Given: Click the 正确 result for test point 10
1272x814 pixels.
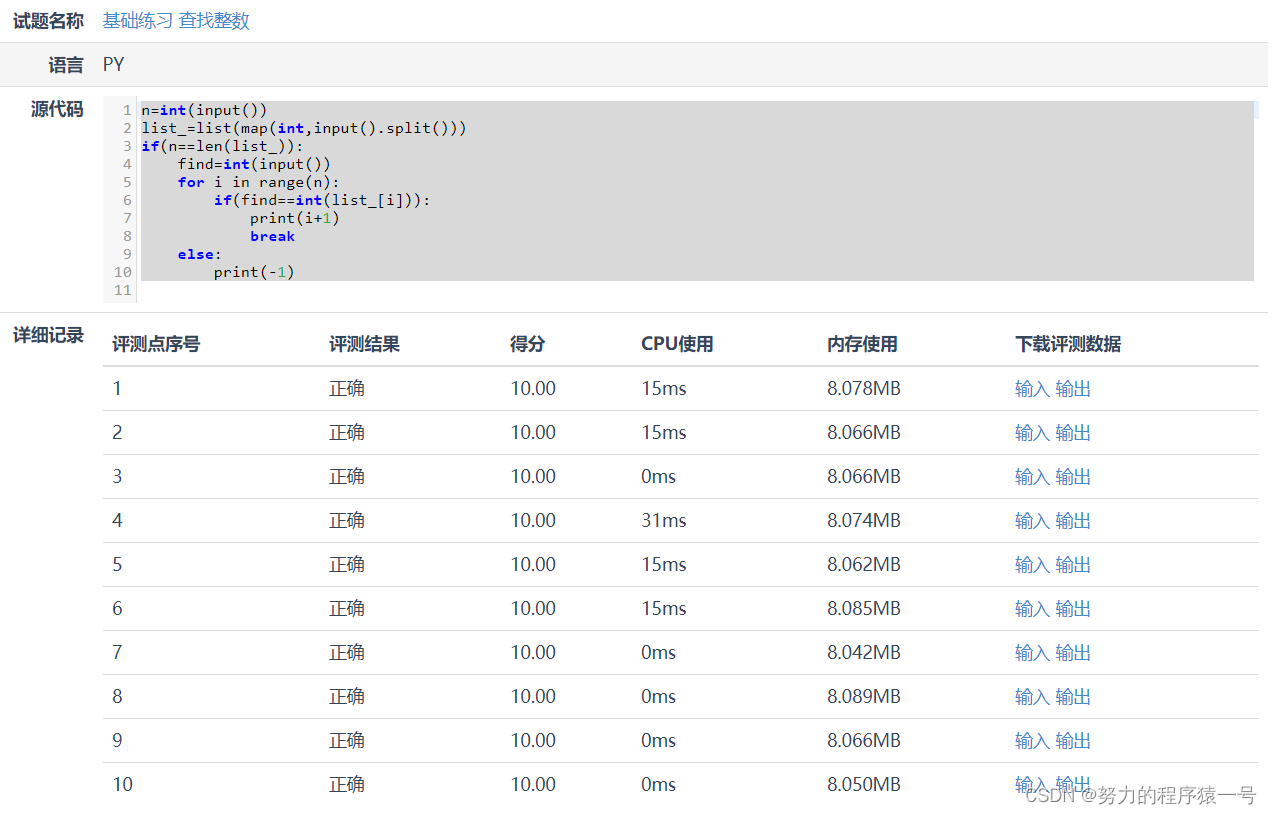Looking at the screenshot, I should click(x=347, y=785).
